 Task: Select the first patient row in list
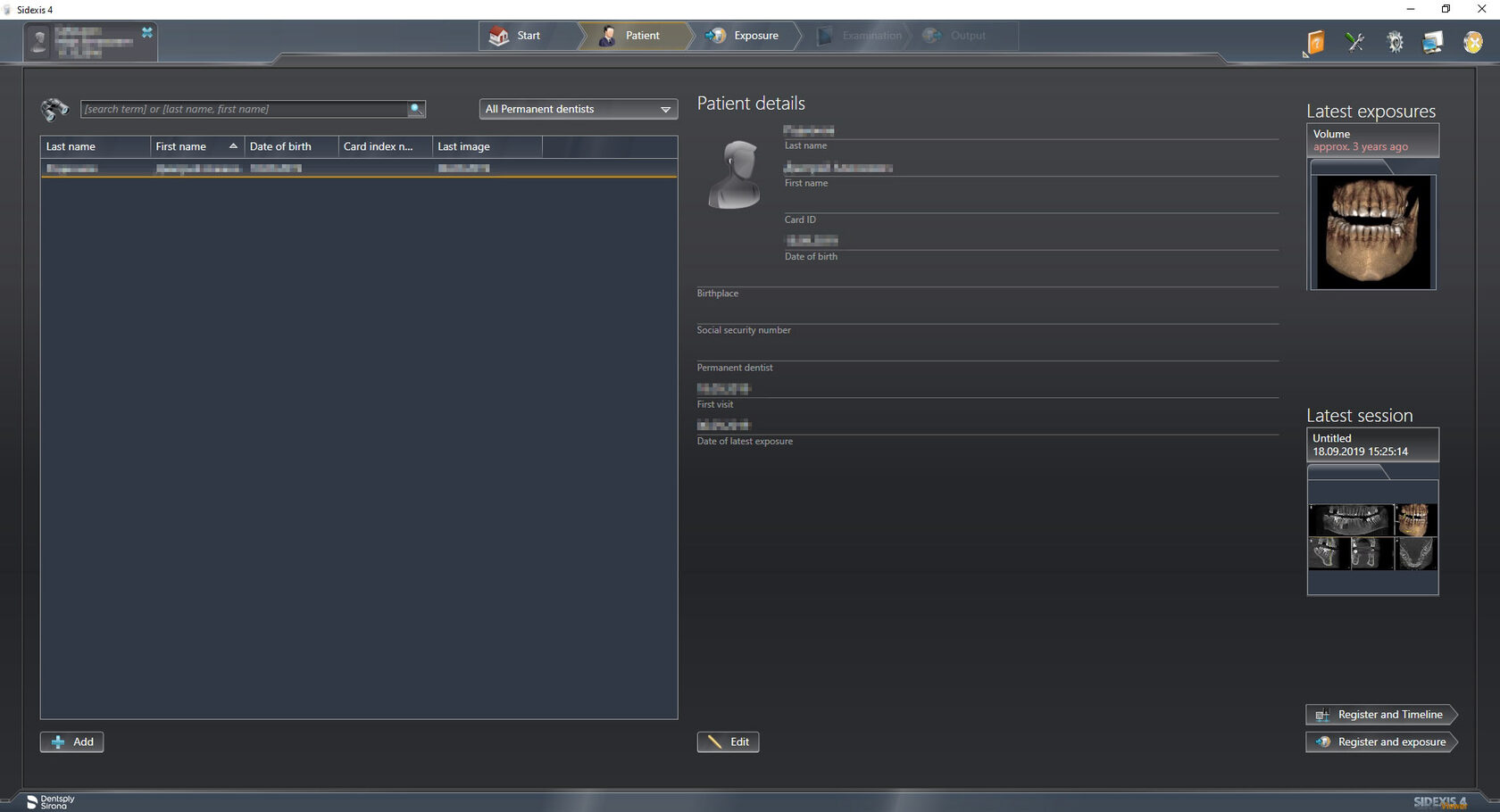tap(359, 168)
